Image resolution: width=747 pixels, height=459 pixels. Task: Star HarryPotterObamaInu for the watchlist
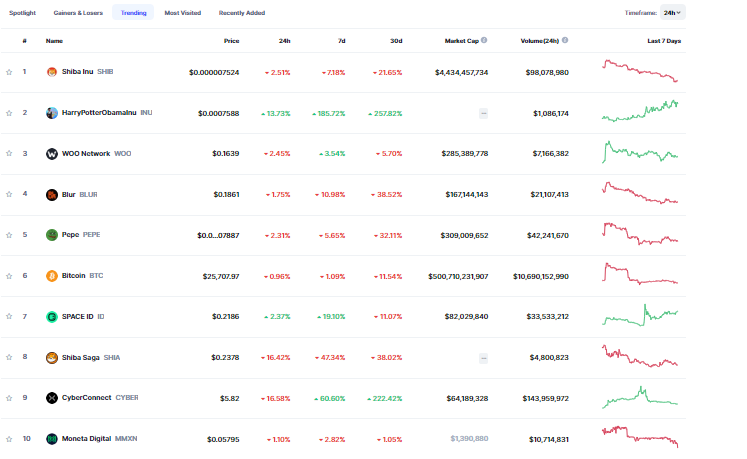pos(9,113)
